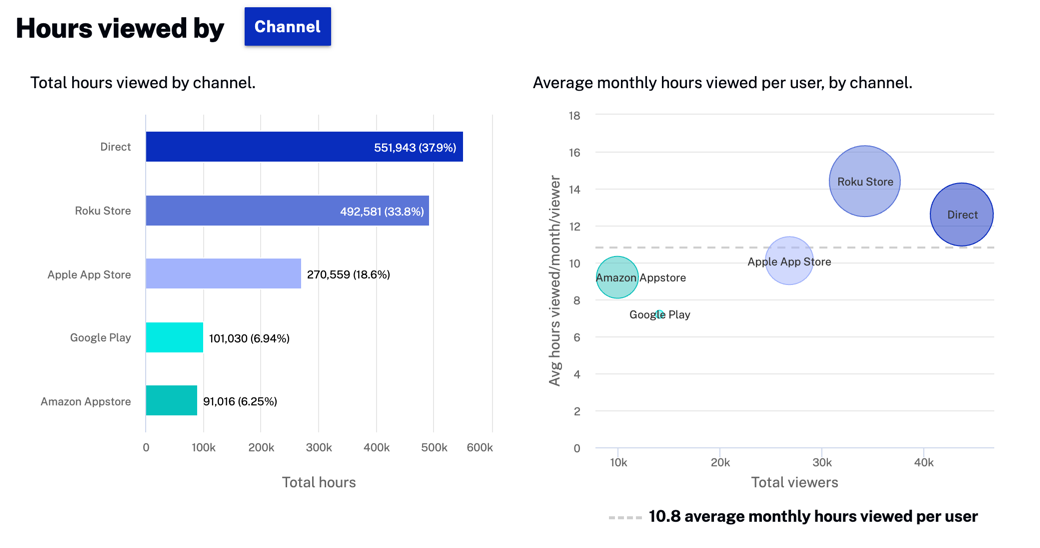Image resolution: width=1040 pixels, height=548 pixels.
Task: Click the blue Channel button
Action: click(287, 27)
